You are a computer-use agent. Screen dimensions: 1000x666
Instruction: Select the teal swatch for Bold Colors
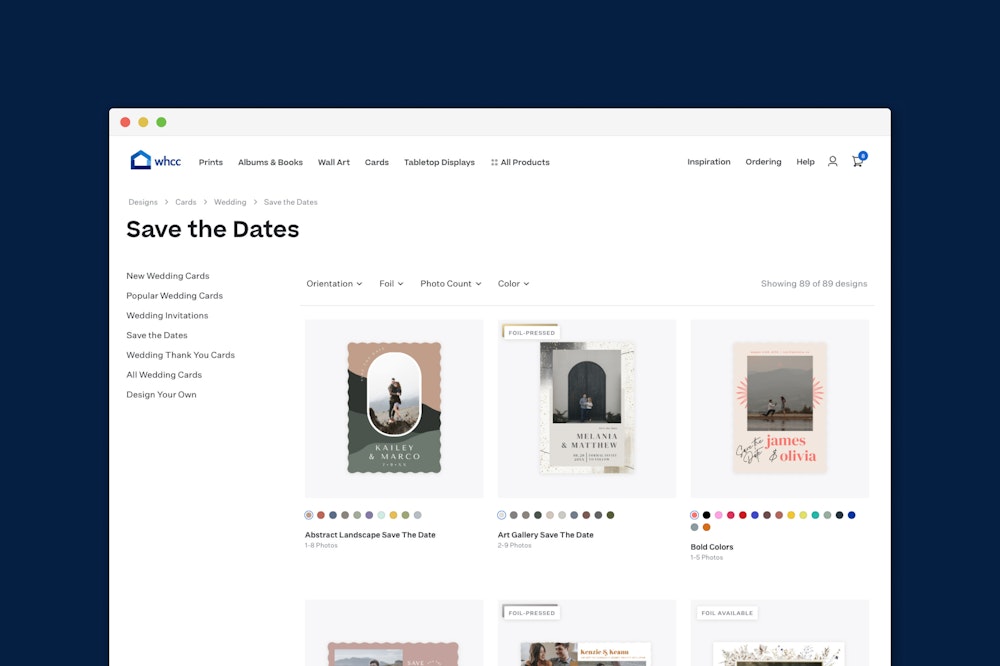point(815,515)
